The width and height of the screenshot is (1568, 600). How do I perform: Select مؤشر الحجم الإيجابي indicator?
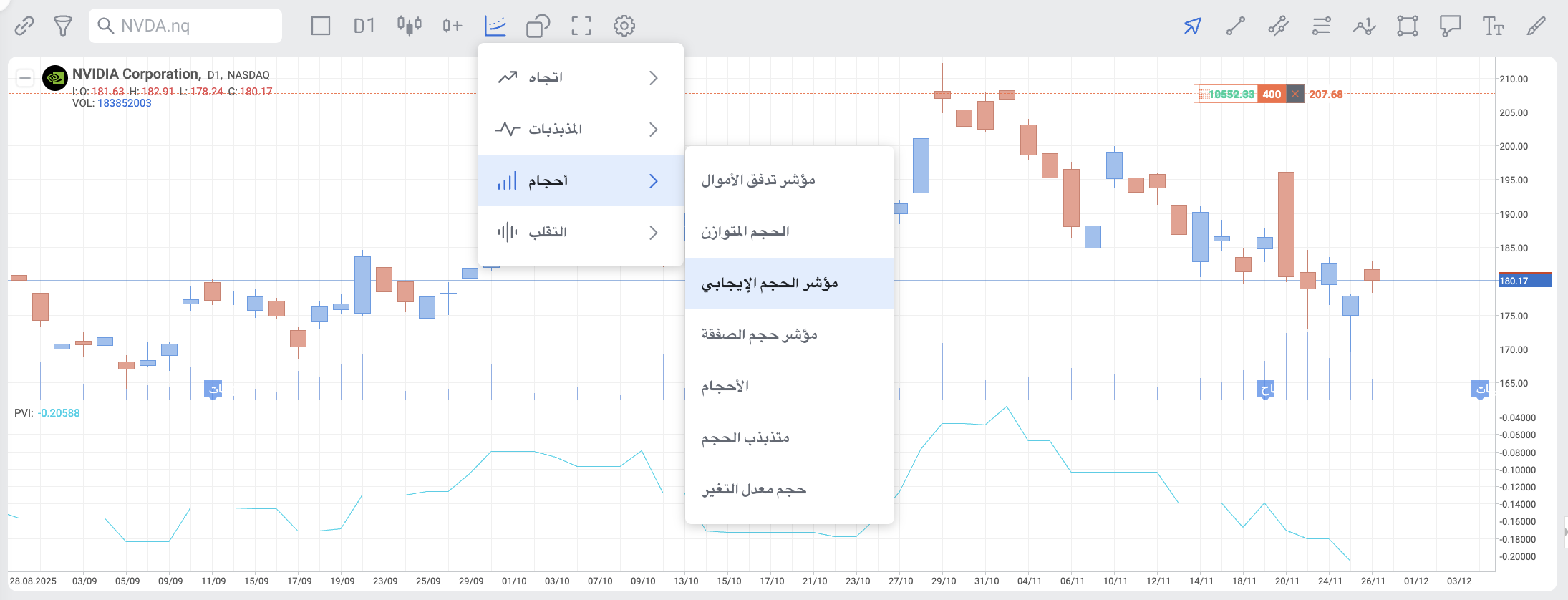790,283
